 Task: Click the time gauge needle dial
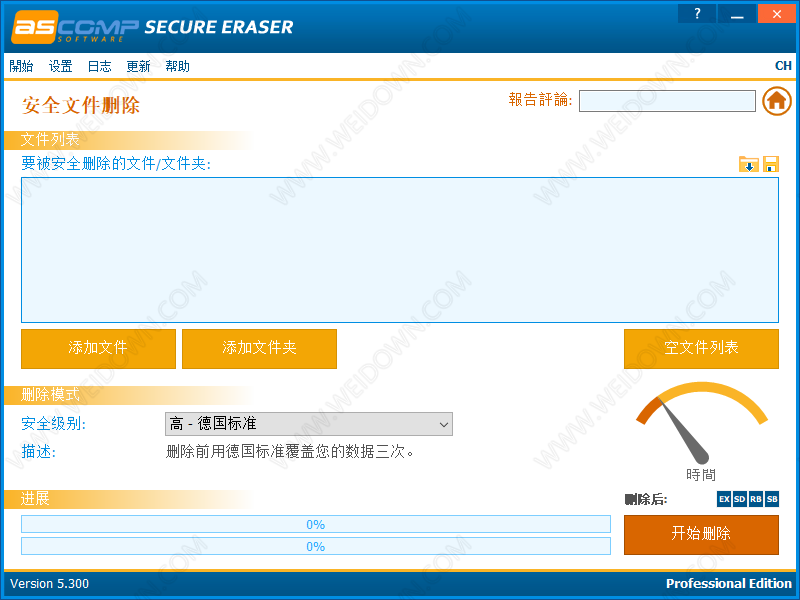[x=702, y=423]
